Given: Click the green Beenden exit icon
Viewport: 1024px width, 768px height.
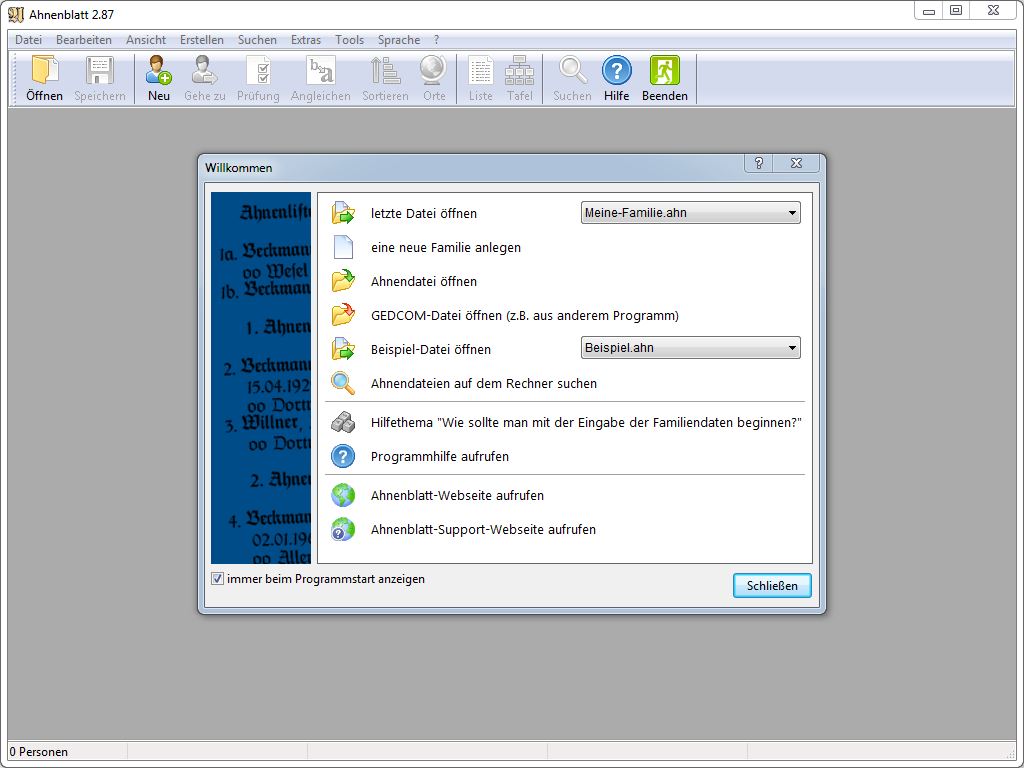Looking at the screenshot, I should 664,71.
